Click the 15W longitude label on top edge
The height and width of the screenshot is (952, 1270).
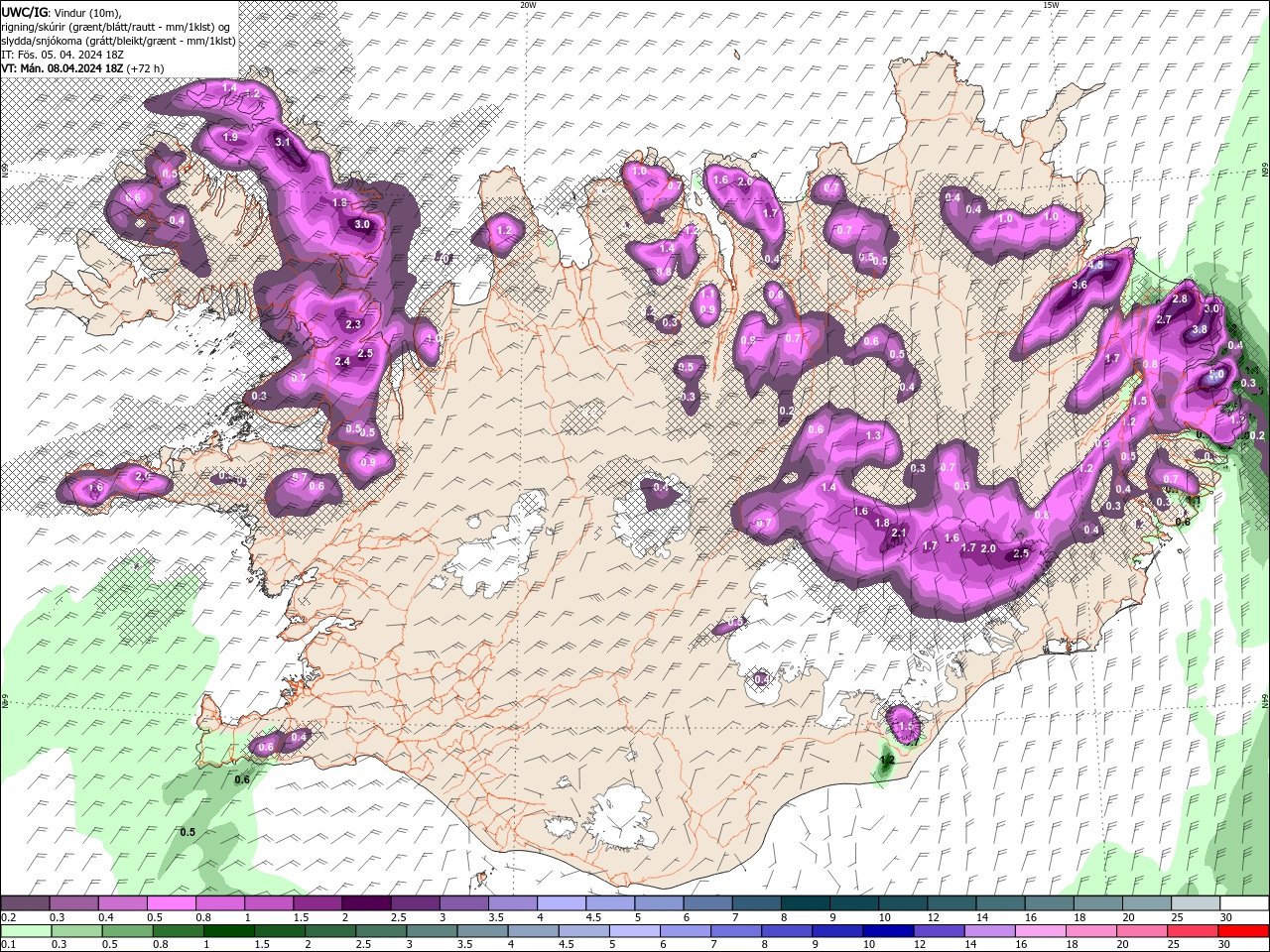[x=1051, y=4]
